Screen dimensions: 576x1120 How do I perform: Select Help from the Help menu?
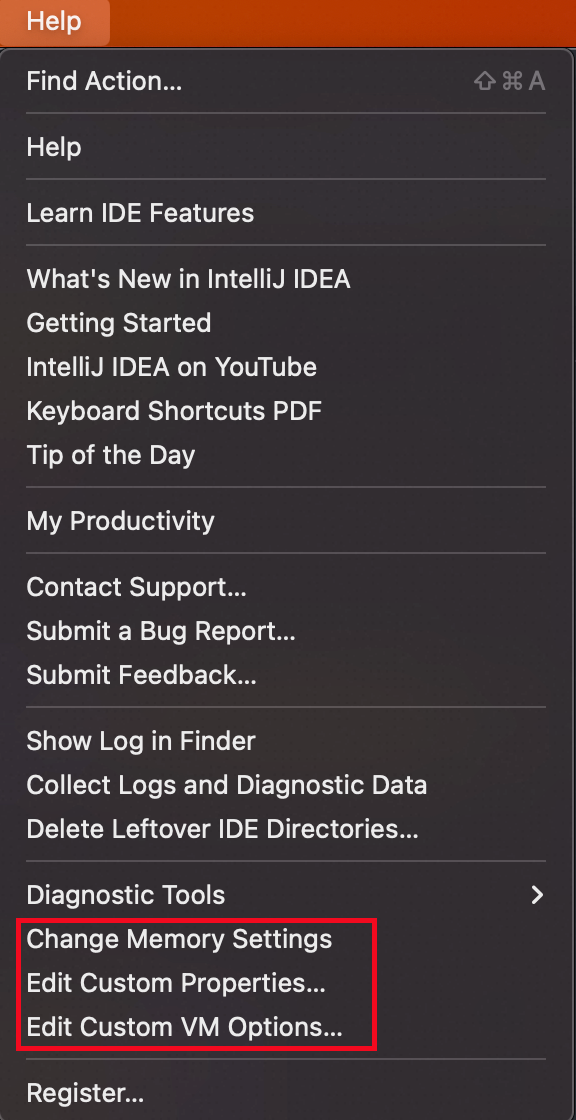(x=53, y=147)
